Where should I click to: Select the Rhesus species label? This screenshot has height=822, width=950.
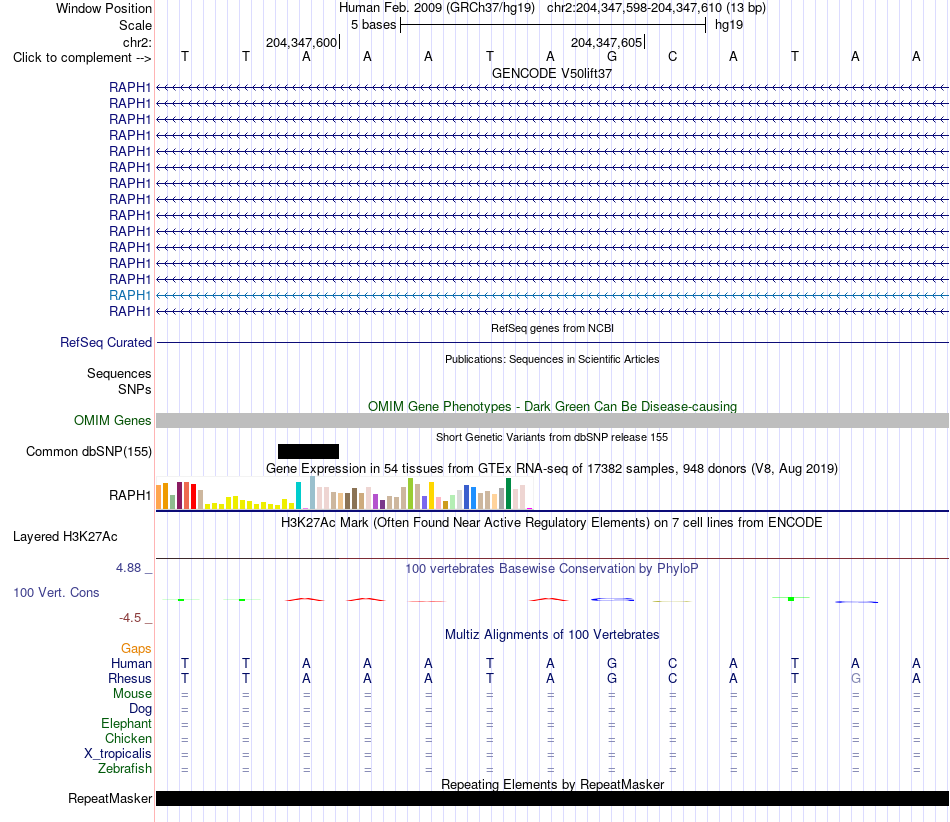[x=130, y=678]
